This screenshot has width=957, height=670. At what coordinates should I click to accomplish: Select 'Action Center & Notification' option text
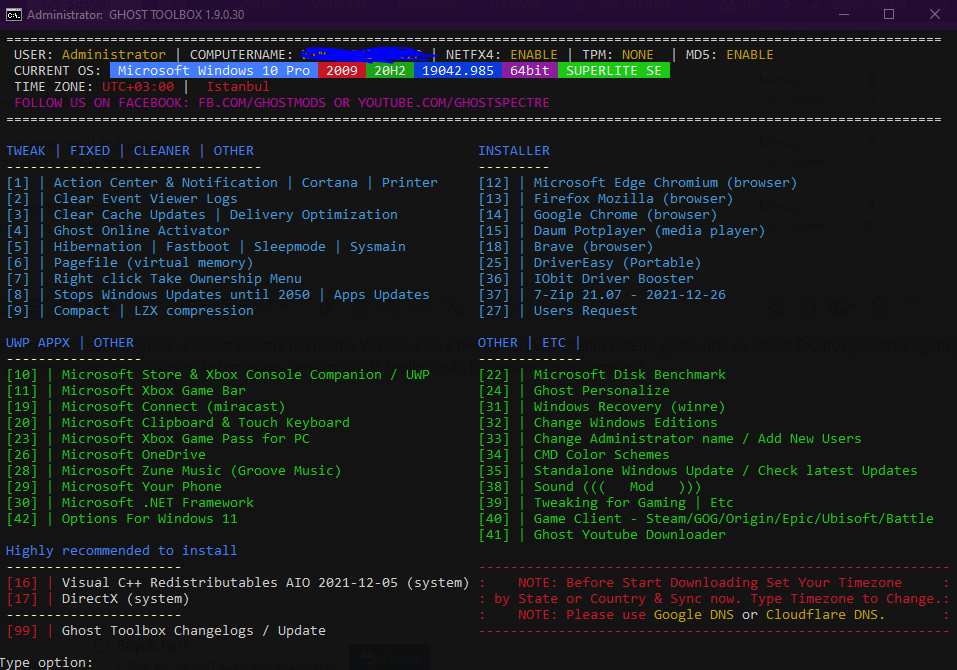[165, 182]
